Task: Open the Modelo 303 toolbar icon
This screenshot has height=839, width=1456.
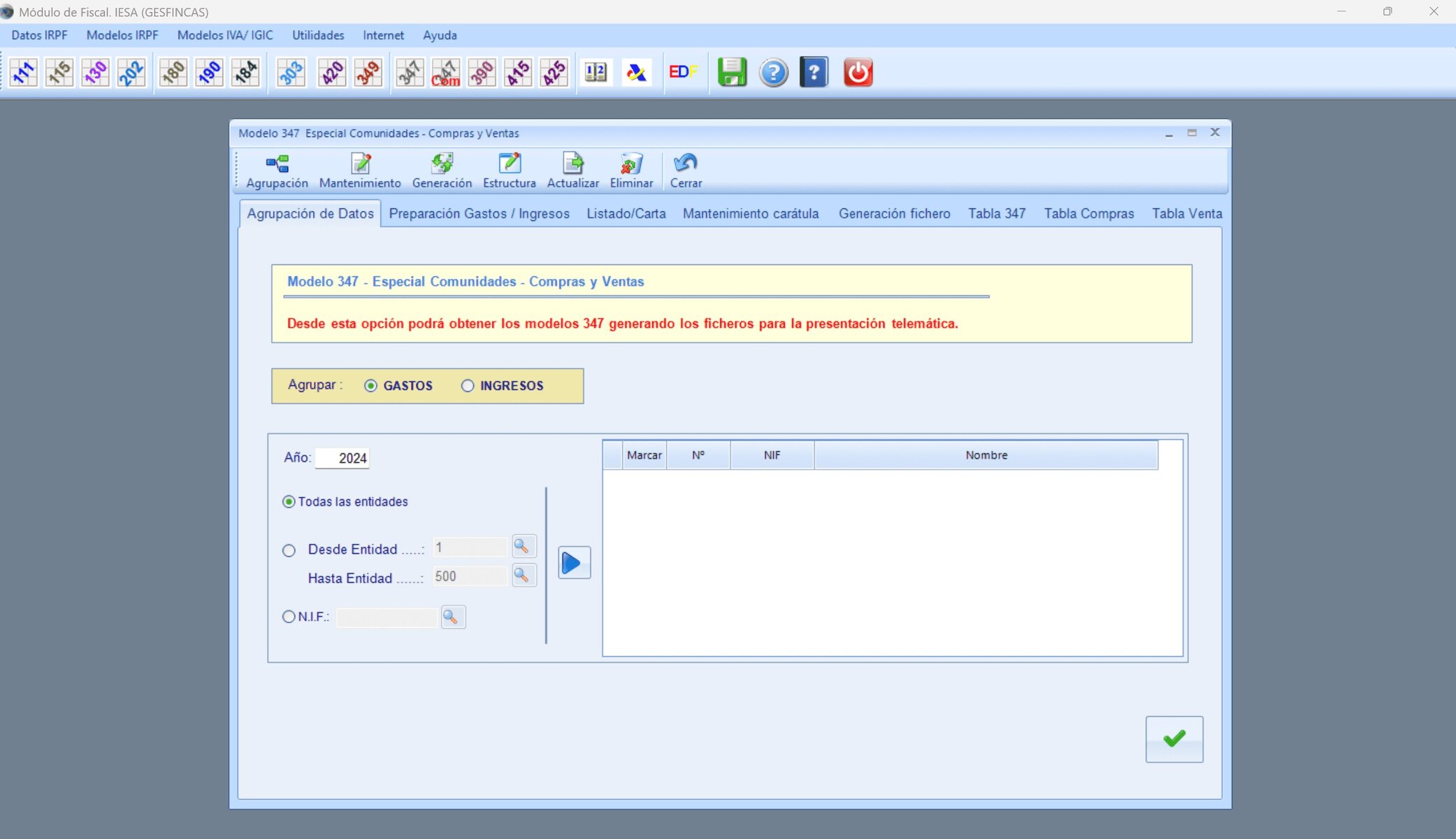Action: click(291, 73)
